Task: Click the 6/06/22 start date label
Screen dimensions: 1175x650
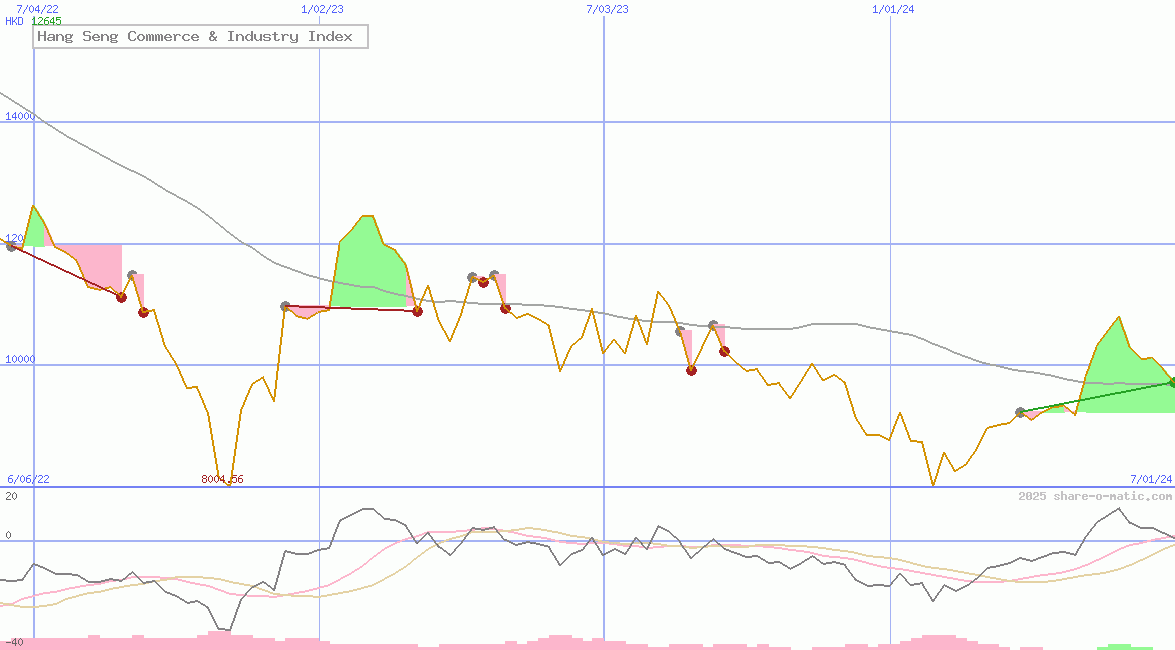Action: [28, 479]
